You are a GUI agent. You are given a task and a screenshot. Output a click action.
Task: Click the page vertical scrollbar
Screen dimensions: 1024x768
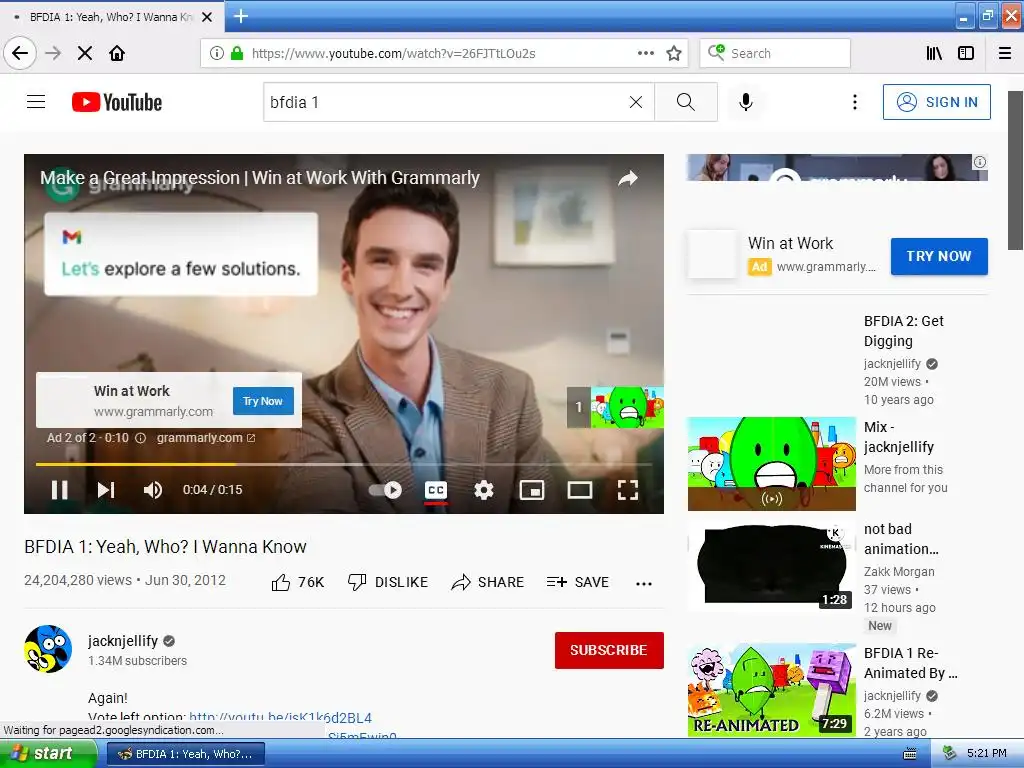[1015, 170]
